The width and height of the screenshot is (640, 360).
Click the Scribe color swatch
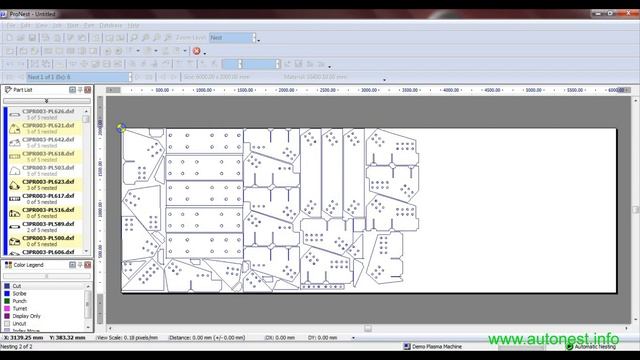click(7, 293)
